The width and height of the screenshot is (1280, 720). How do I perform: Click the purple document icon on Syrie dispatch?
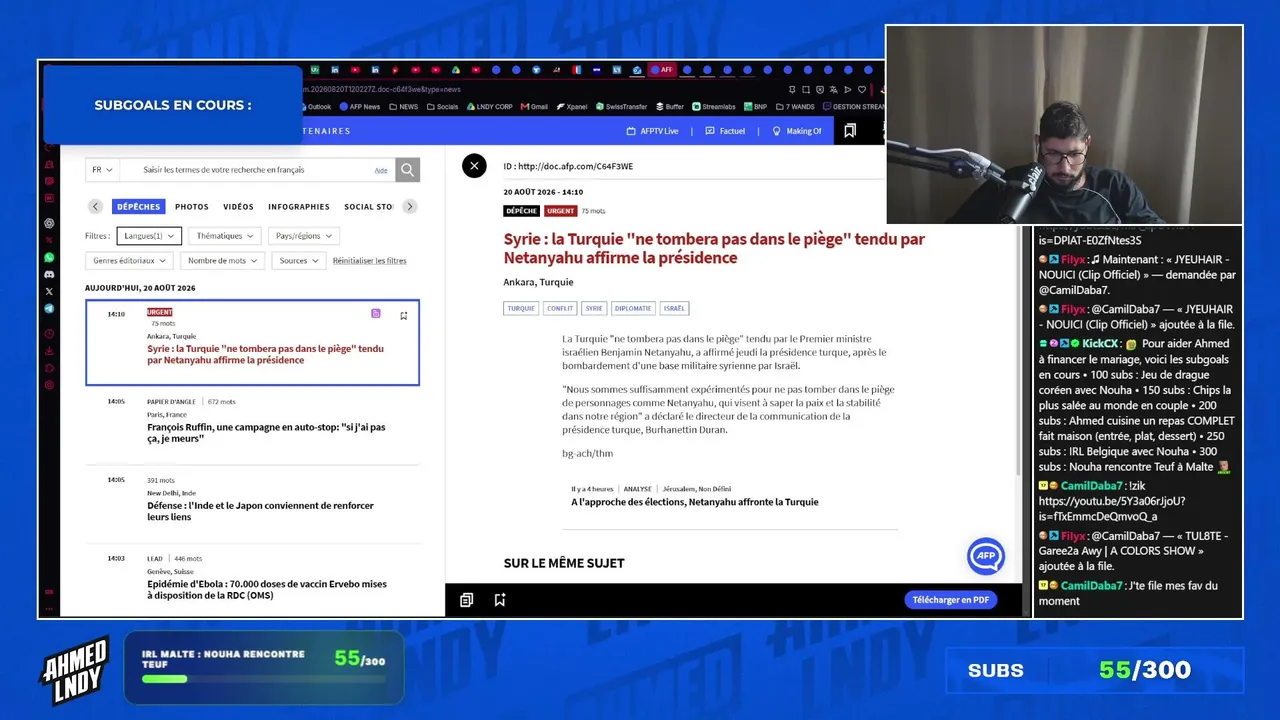(x=376, y=314)
